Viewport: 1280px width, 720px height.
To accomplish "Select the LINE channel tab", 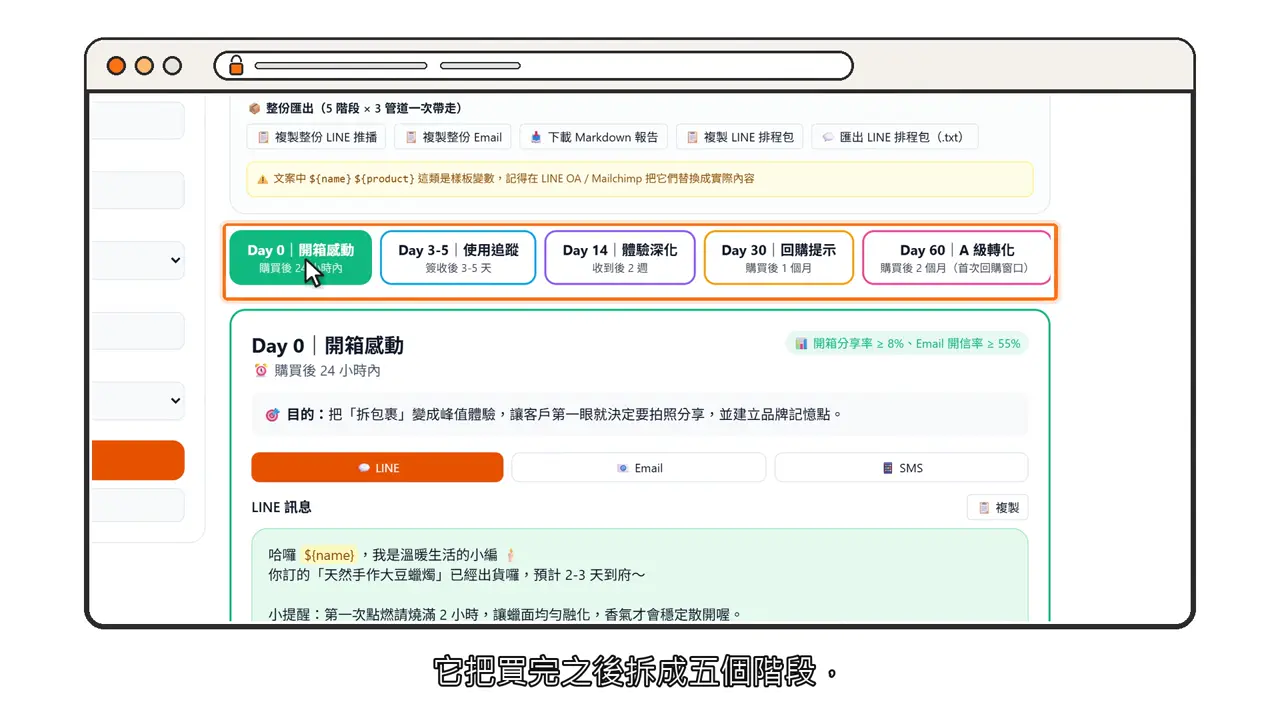I will (x=377, y=467).
